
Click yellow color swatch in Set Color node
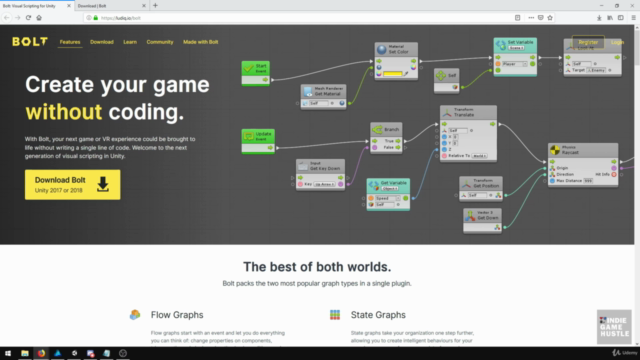(x=393, y=74)
